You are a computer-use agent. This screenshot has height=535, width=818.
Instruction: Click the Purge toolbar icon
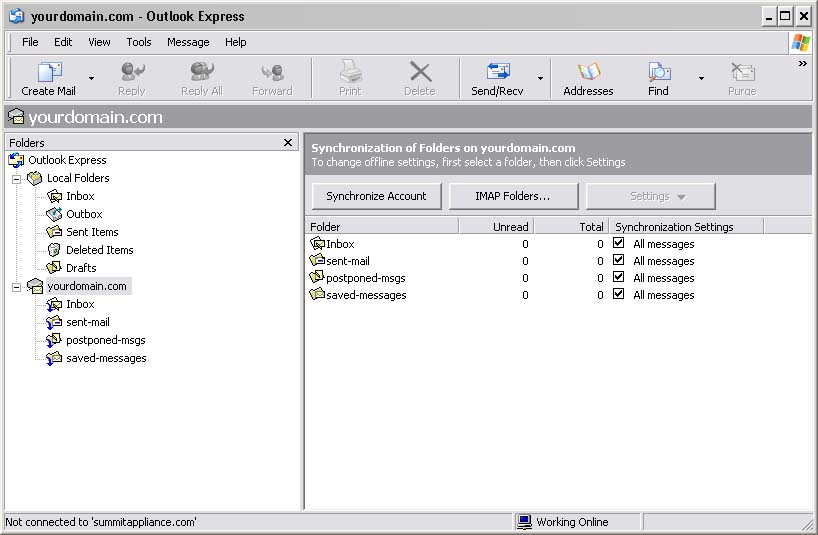pyautogui.click(x=742, y=72)
